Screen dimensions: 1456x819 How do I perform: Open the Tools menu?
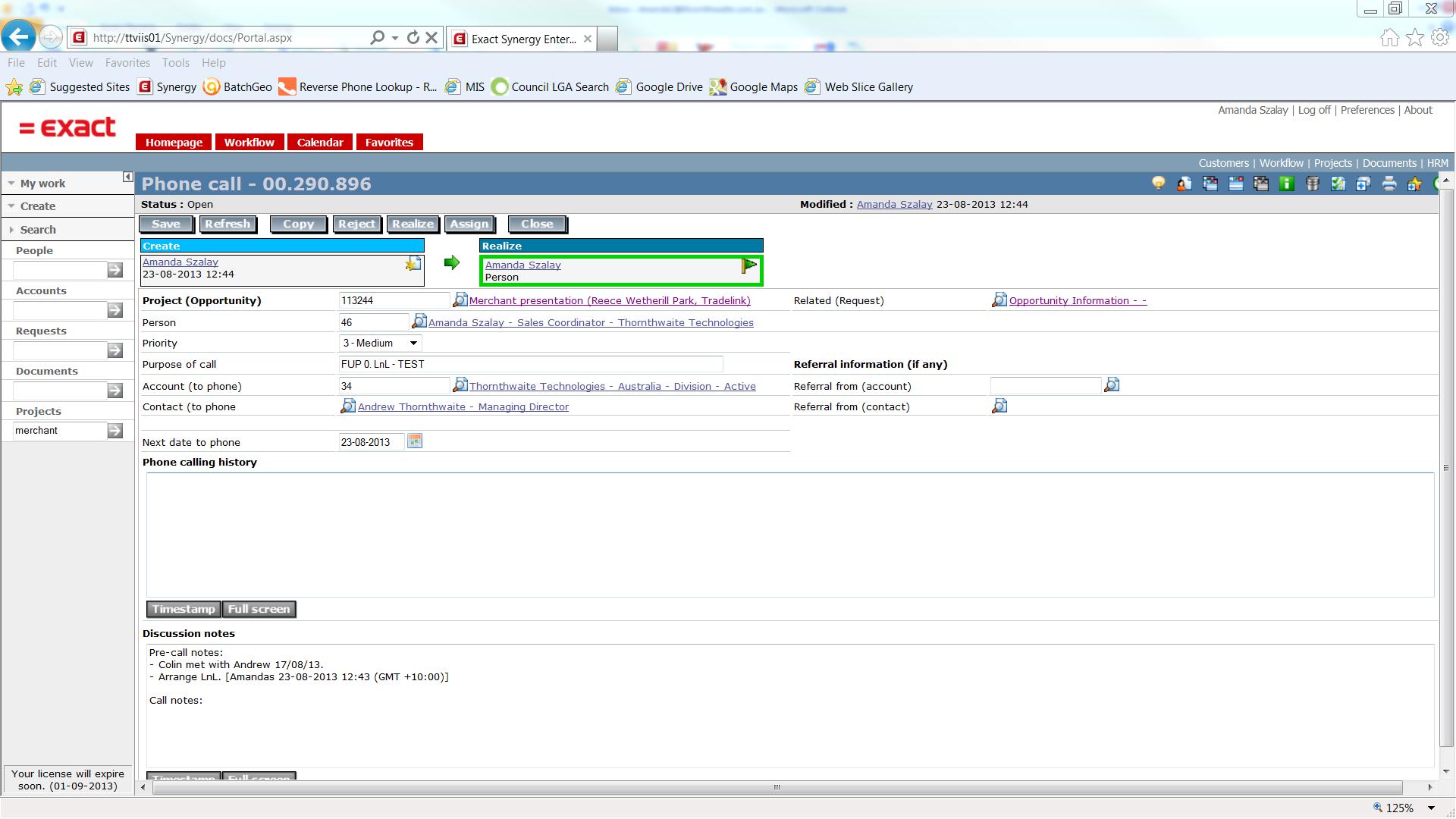tap(175, 62)
